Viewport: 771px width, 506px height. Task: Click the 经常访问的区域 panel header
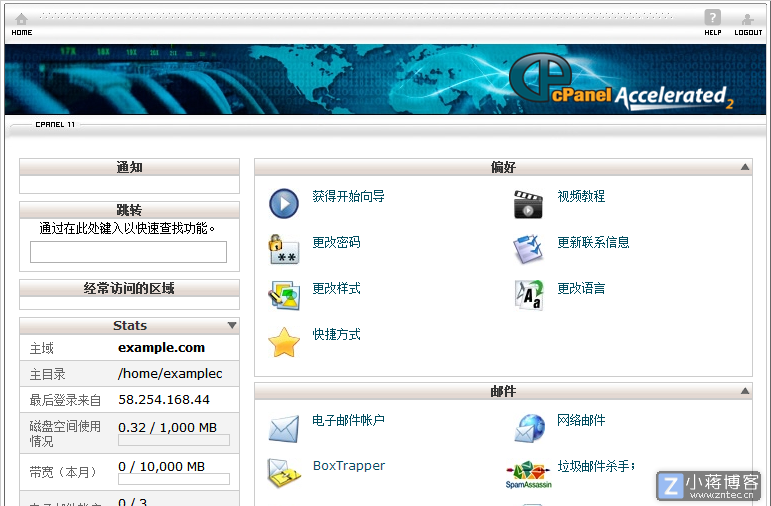(x=129, y=288)
